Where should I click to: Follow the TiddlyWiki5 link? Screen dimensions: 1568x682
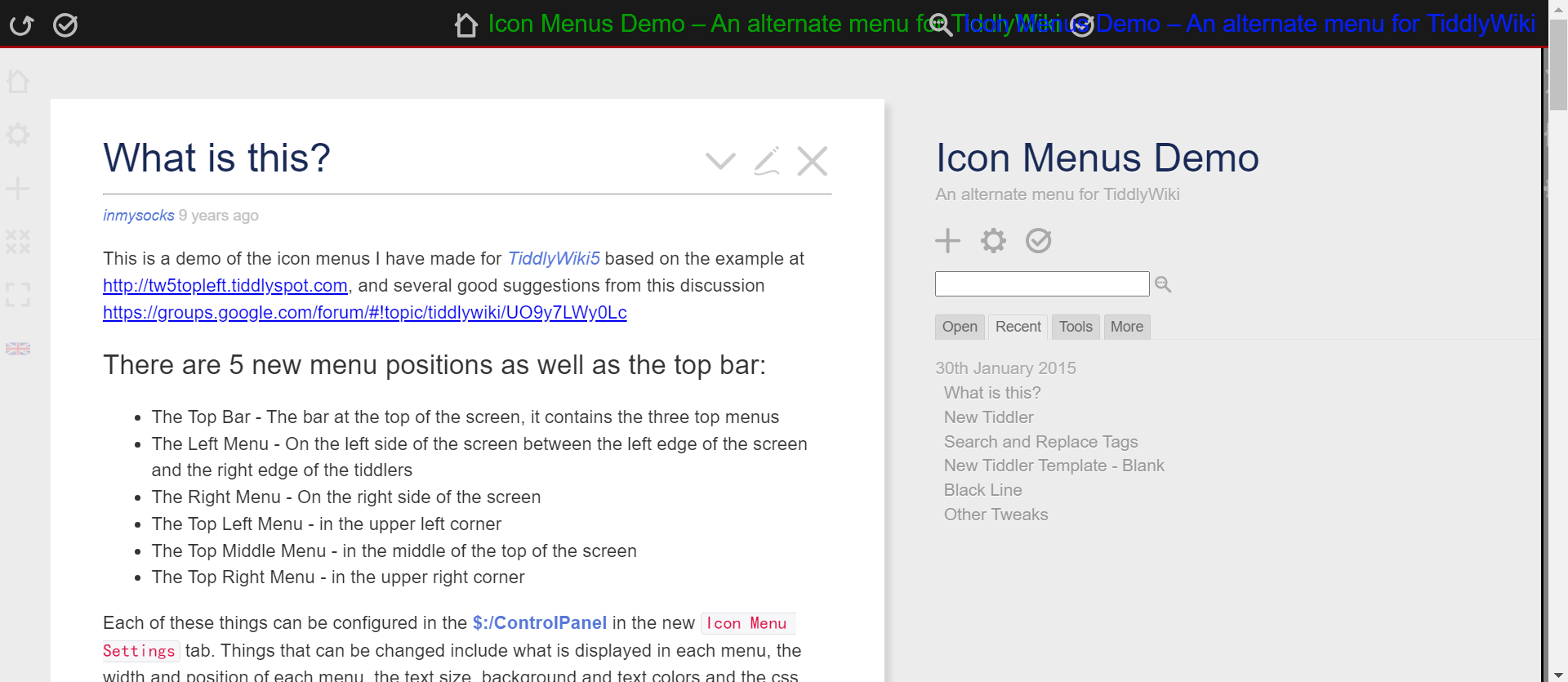tap(554, 259)
